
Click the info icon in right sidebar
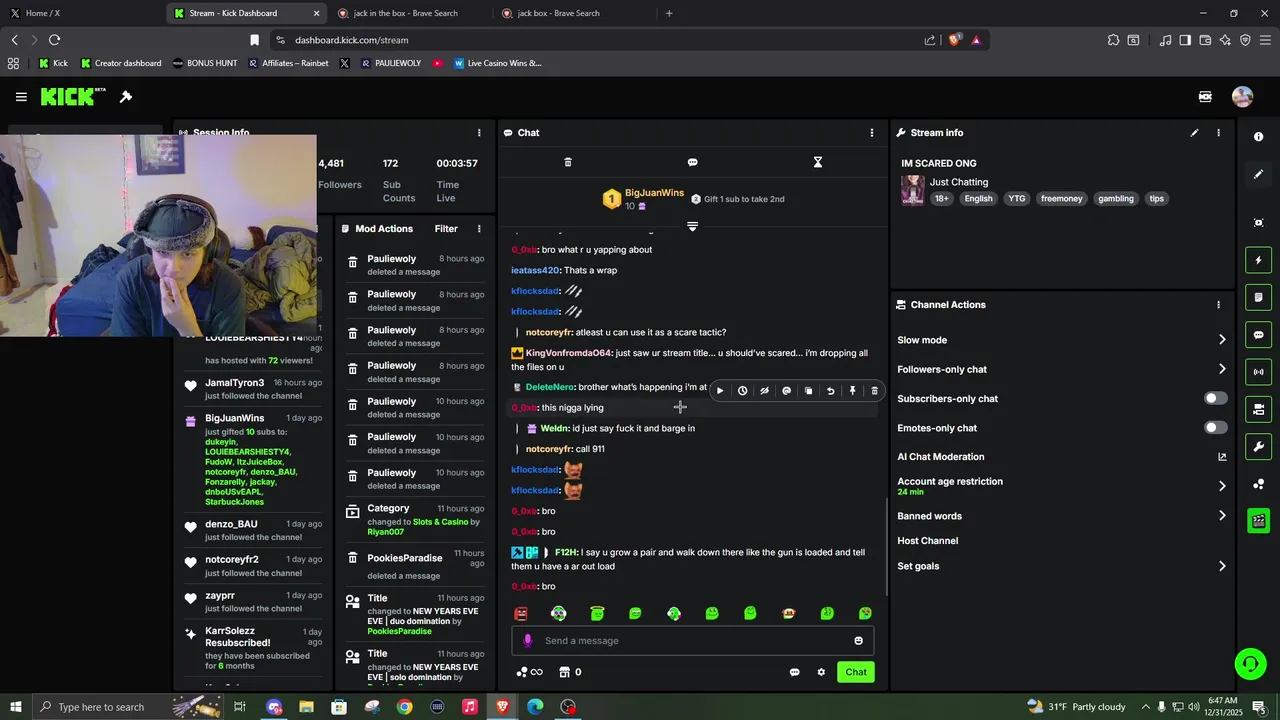coord(1258,137)
